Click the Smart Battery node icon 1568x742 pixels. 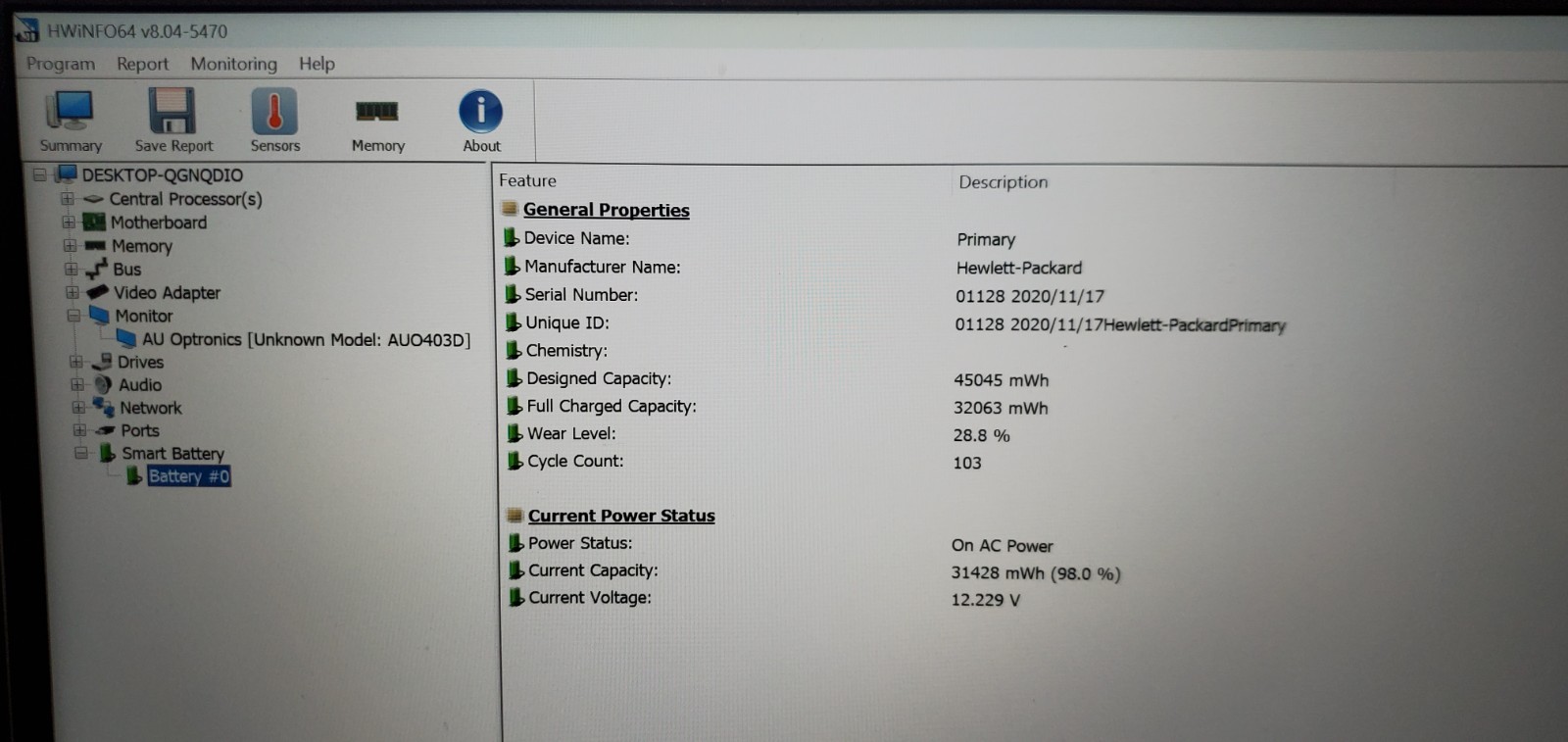click(x=107, y=453)
